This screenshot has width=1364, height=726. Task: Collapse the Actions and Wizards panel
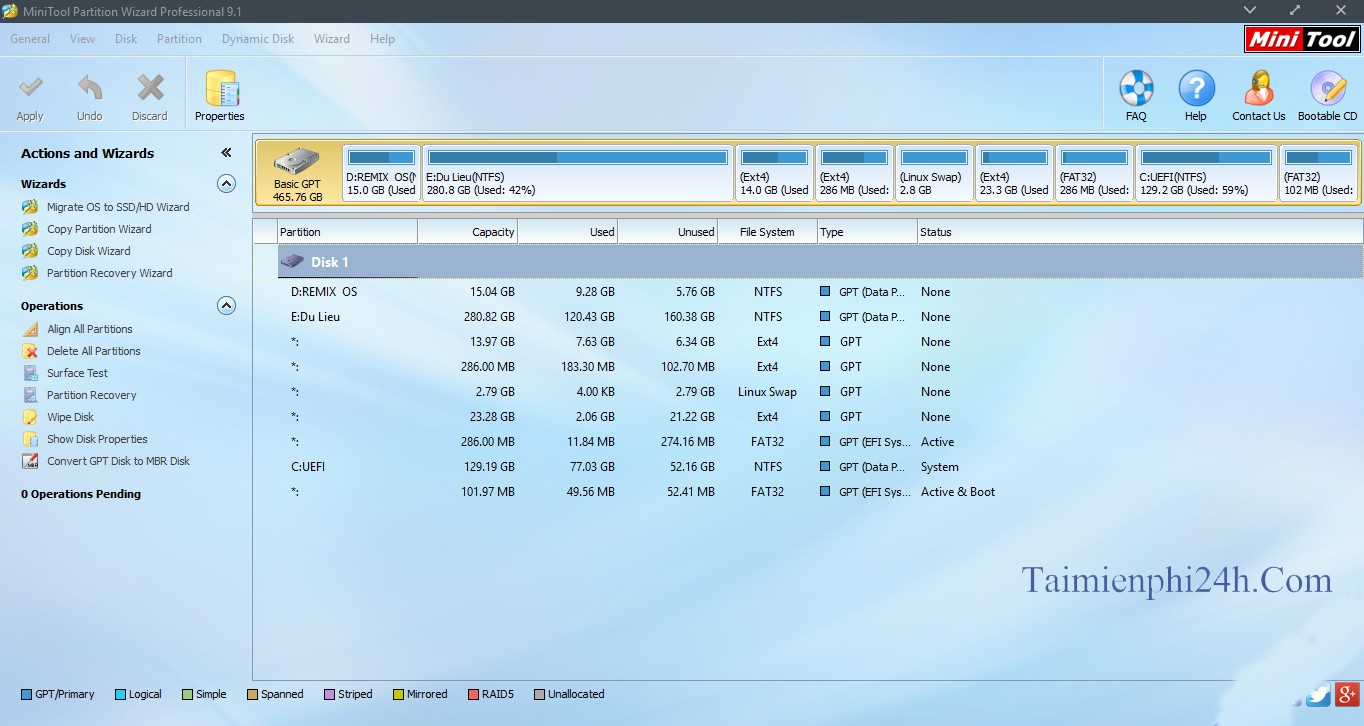coord(226,153)
